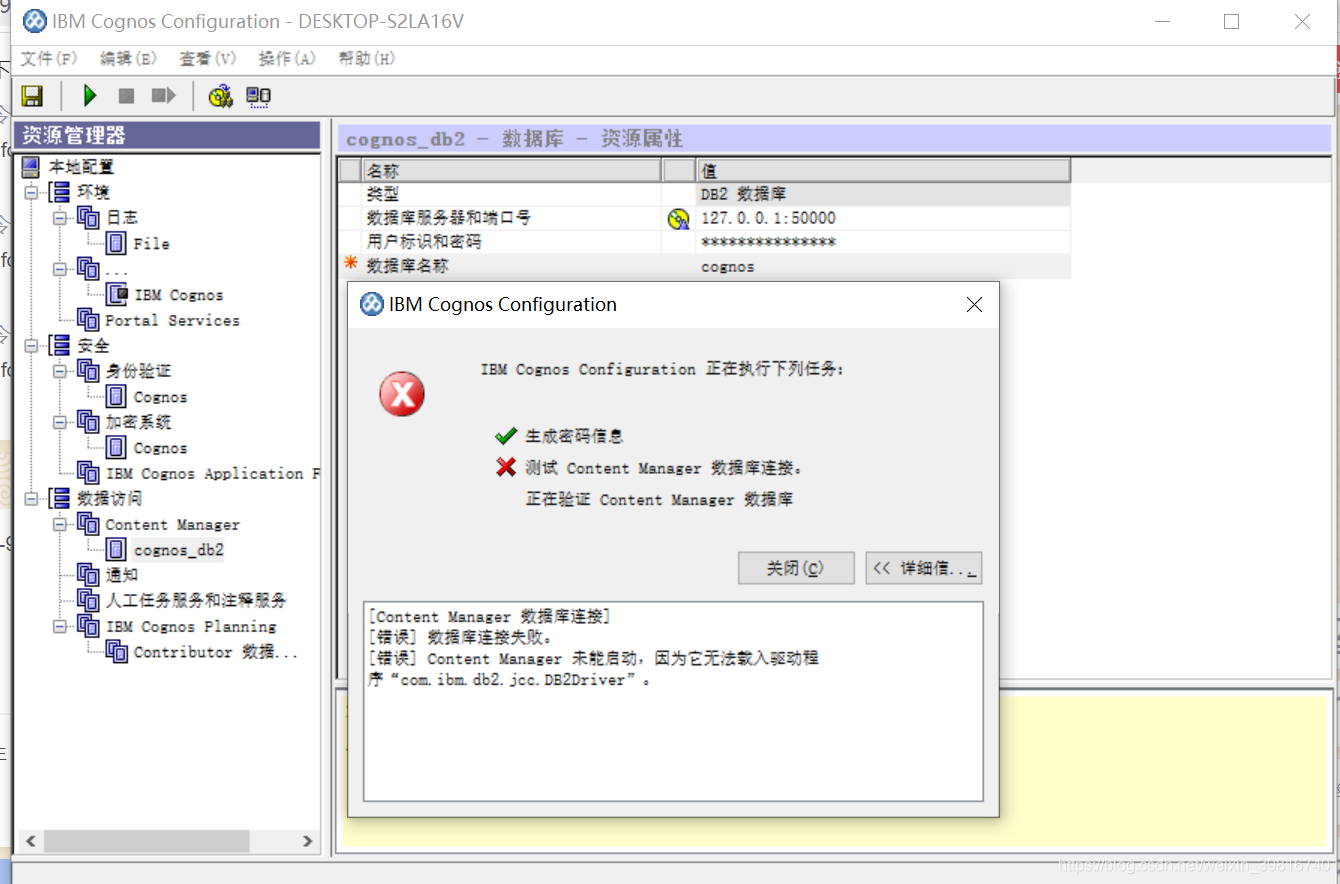This screenshot has width=1340, height=884.
Task: Click the tree panel's right scroll arrow
Action: (307, 842)
